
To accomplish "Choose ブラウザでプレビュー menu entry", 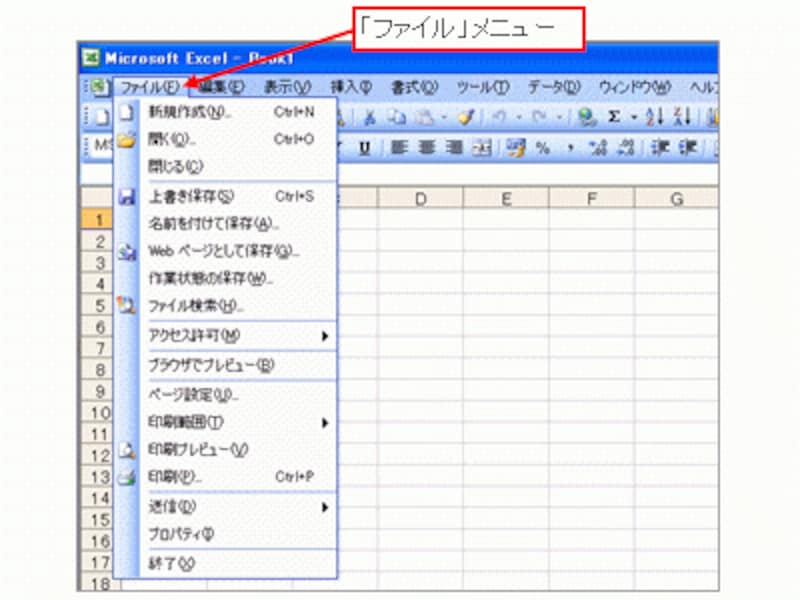I will point(226,365).
